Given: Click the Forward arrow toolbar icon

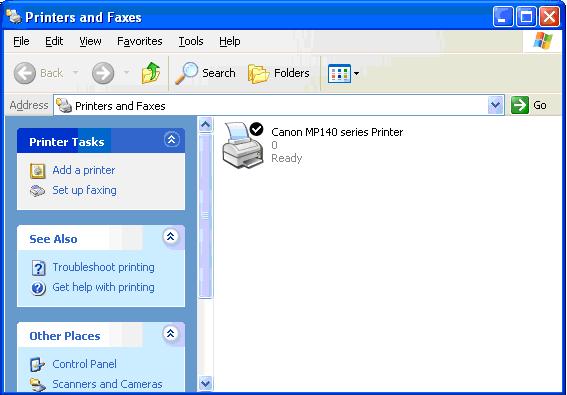Looking at the screenshot, I should (x=103, y=73).
